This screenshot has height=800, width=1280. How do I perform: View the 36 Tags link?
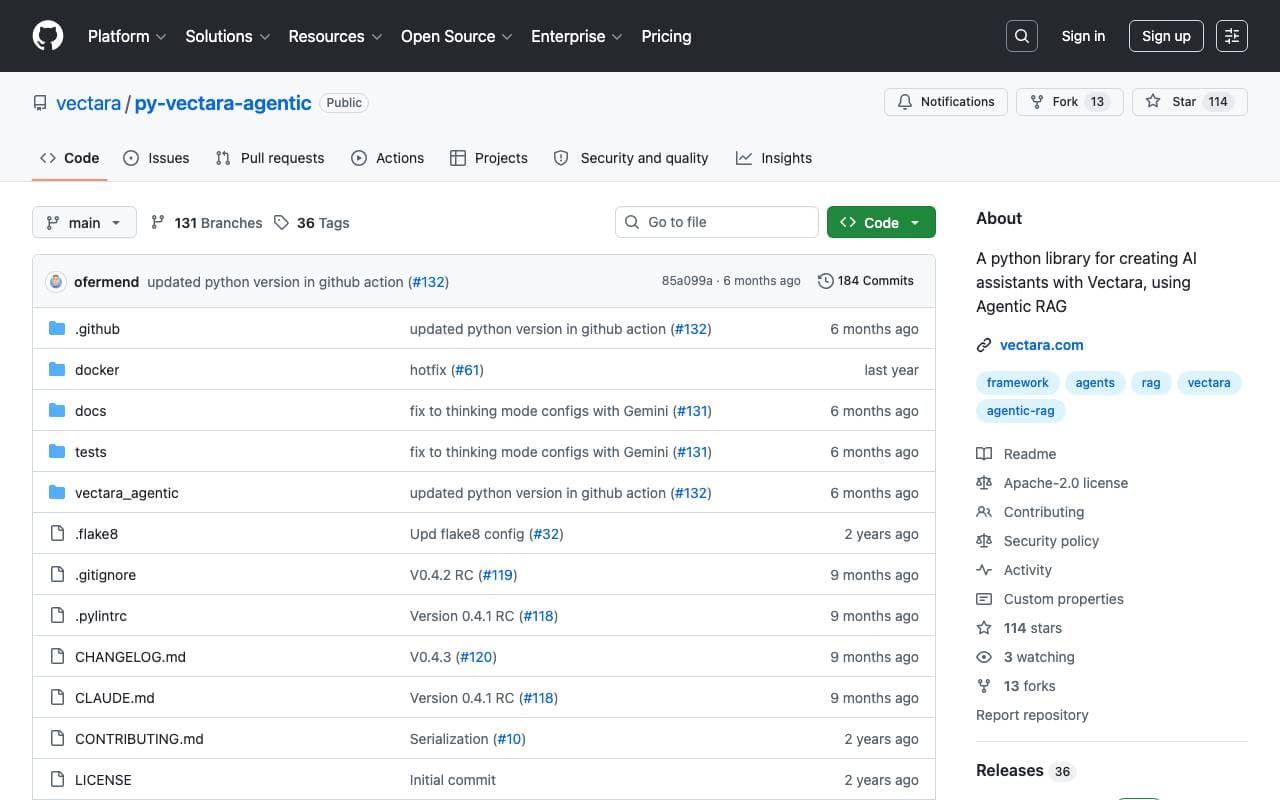coord(312,223)
